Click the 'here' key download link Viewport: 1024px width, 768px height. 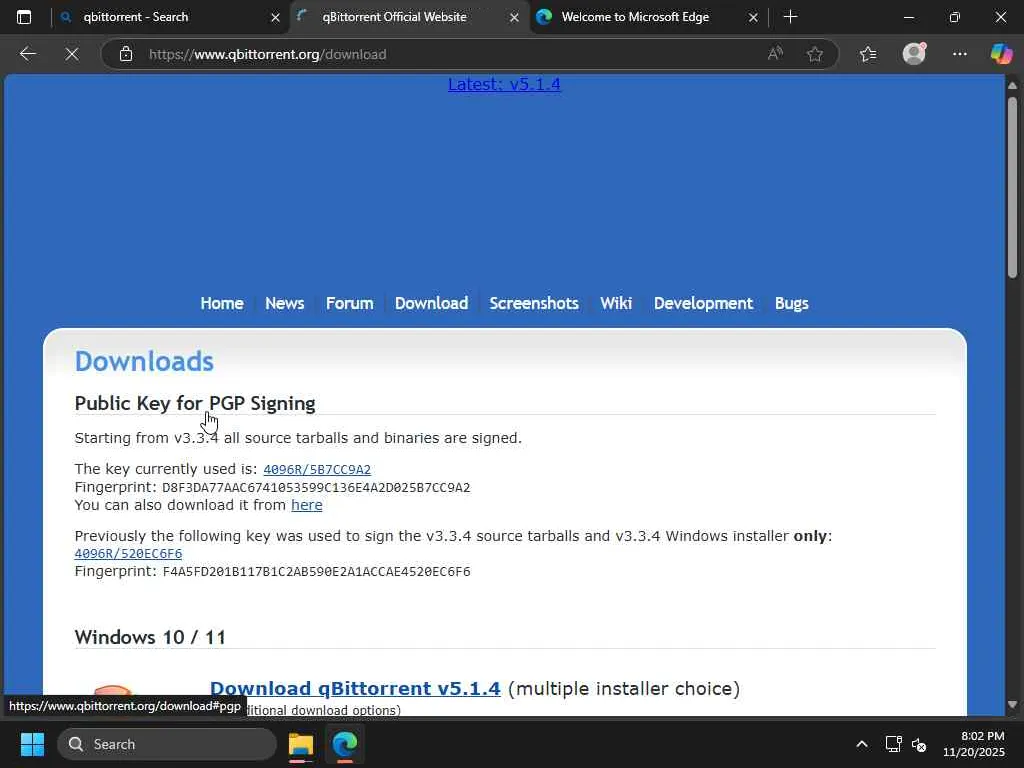(x=307, y=505)
